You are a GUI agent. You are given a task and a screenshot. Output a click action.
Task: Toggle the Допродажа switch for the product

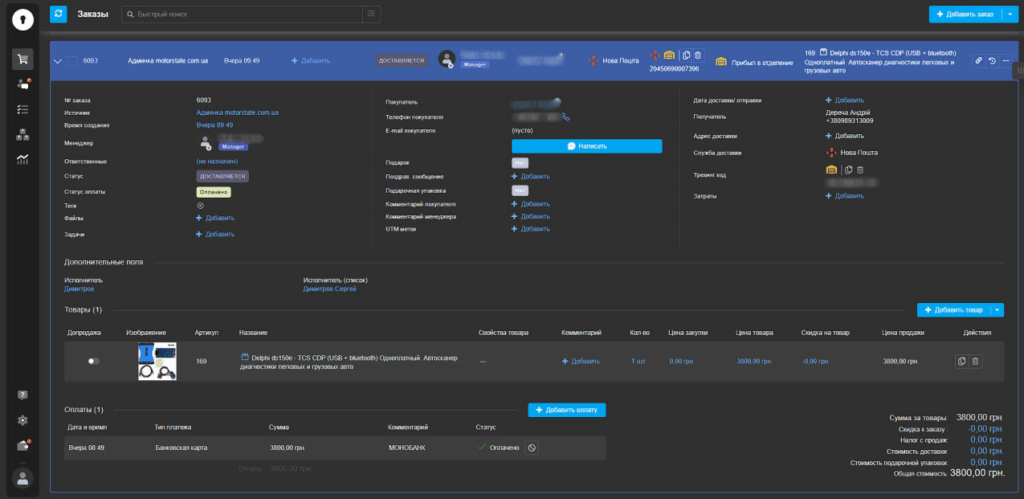(94, 361)
